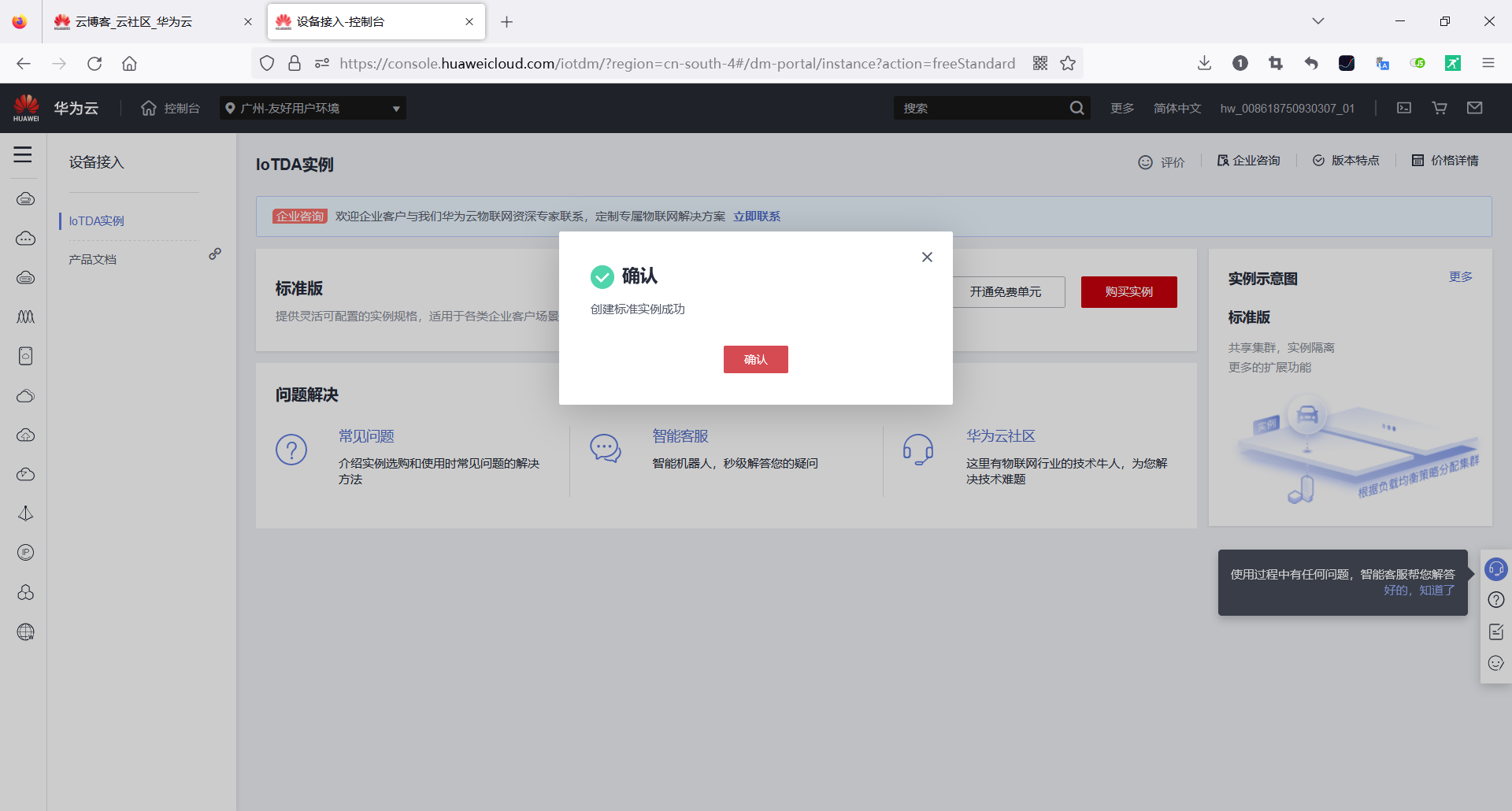1512x811 pixels.
Task: Click the 确认 button in the dialog
Action: [x=755, y=359]
